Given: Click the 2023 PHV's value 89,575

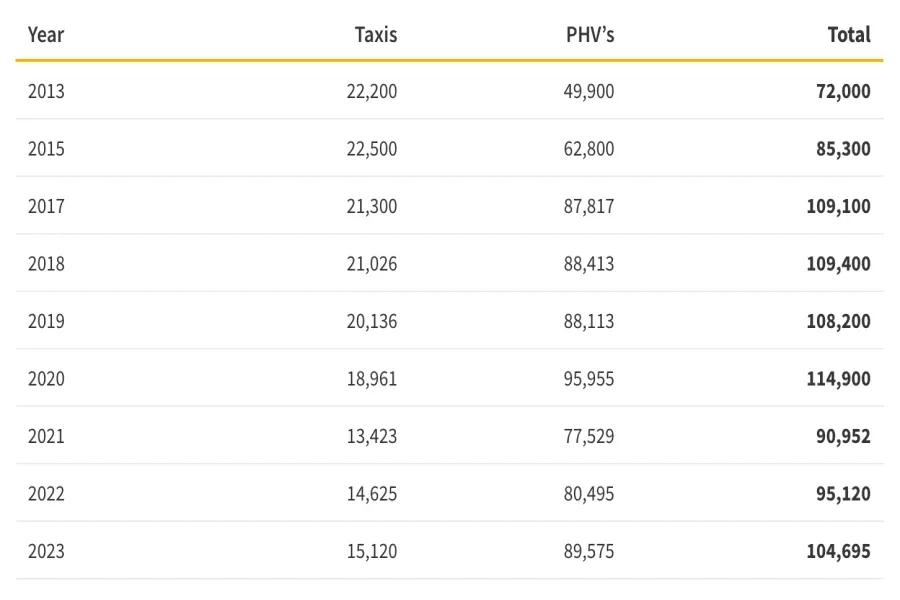Looking at the screenshot, I should pyautogui.click(x=589, y=552).
